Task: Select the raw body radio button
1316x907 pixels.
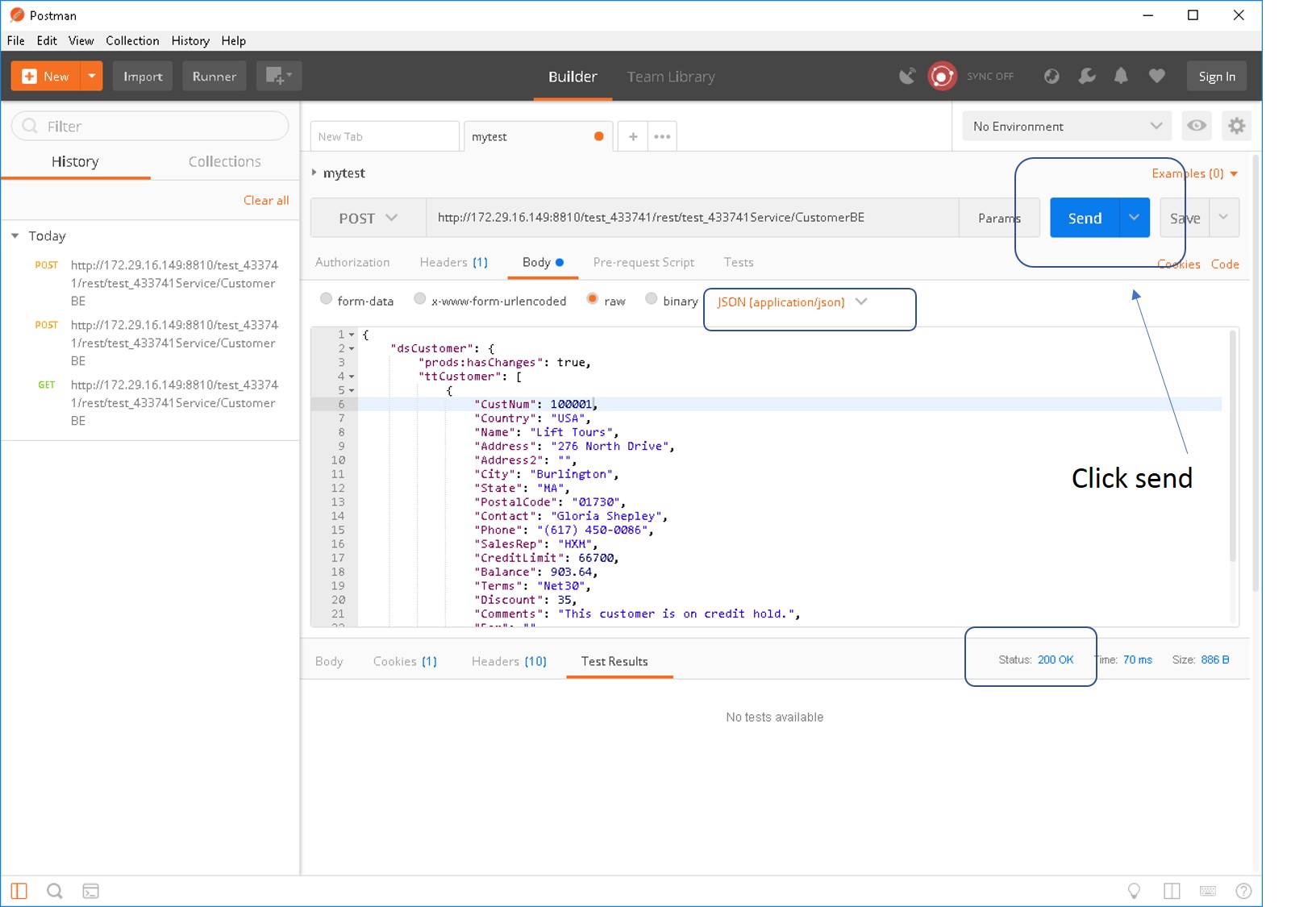Action: [593, 299]
